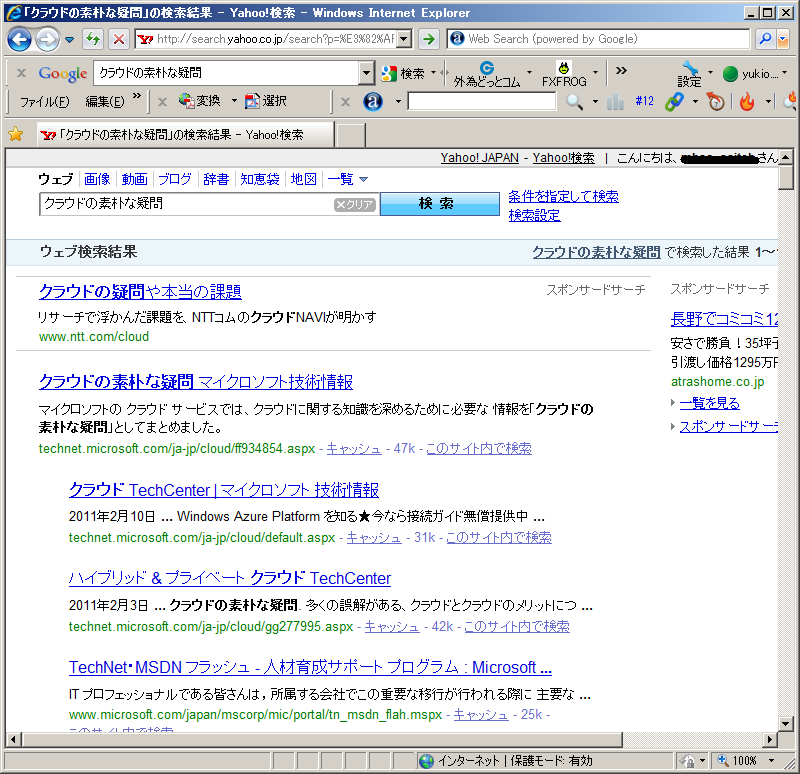Switch to the 画像 search tab
The width and height of the screenshot is (800, 774).
pos(97,179)
